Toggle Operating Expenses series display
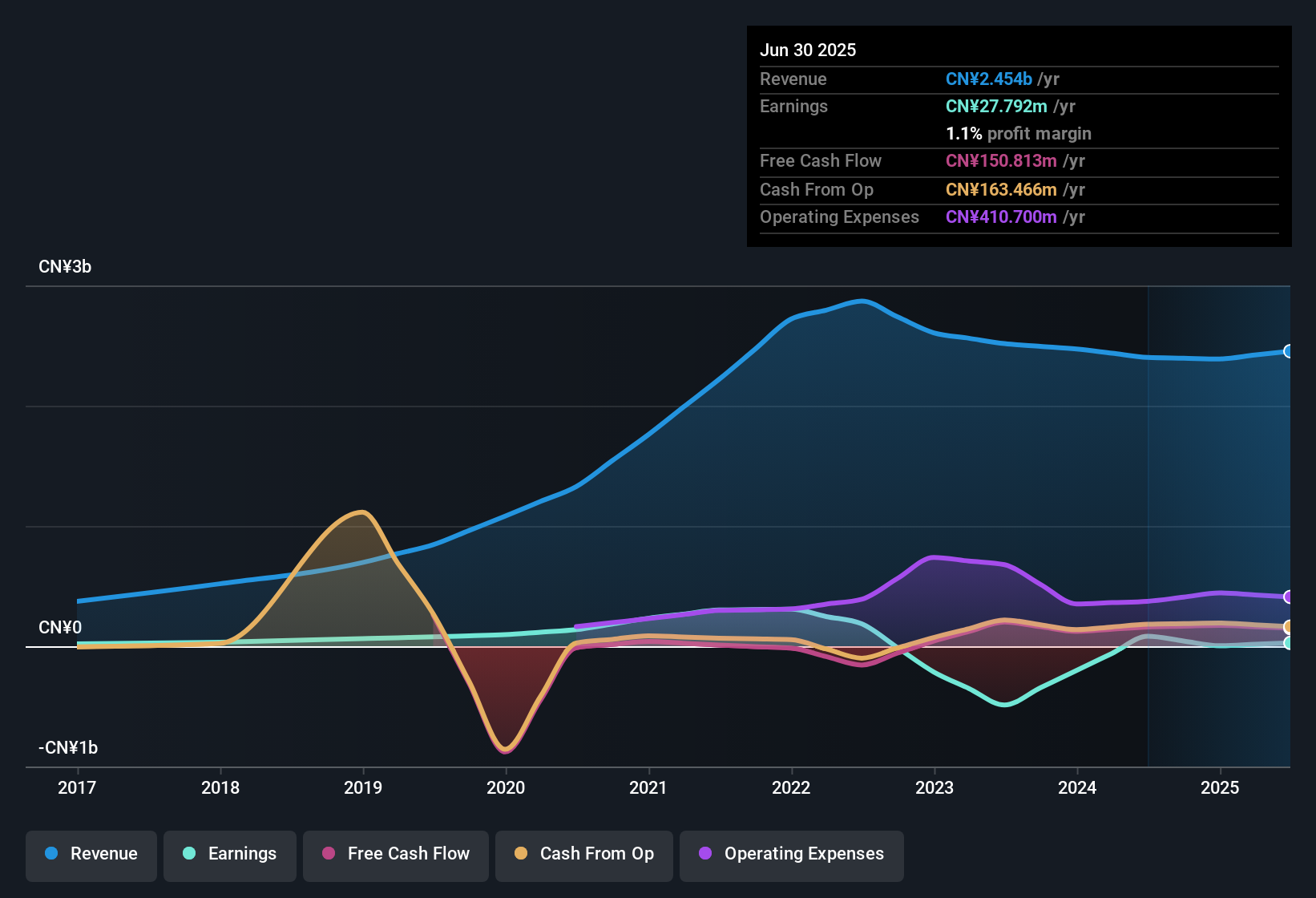The image size is (1316, 898). tap(791, 854)
